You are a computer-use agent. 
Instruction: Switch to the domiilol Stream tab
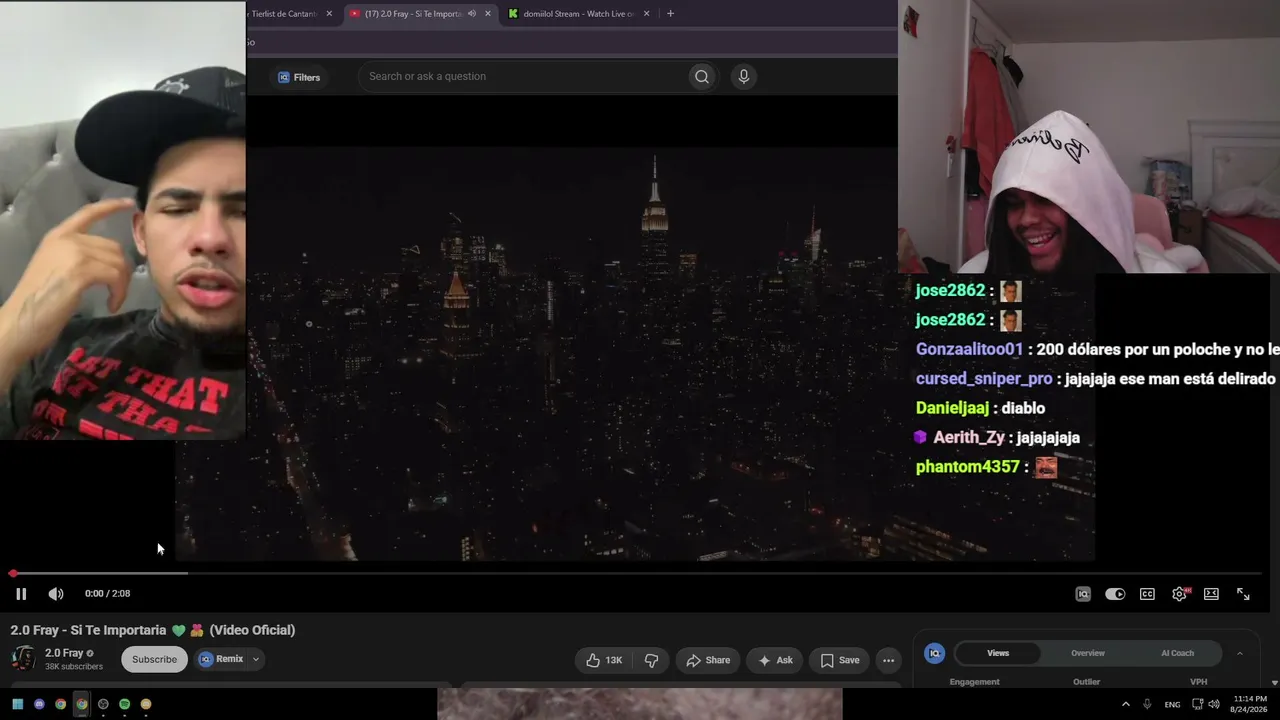point(577,14)
